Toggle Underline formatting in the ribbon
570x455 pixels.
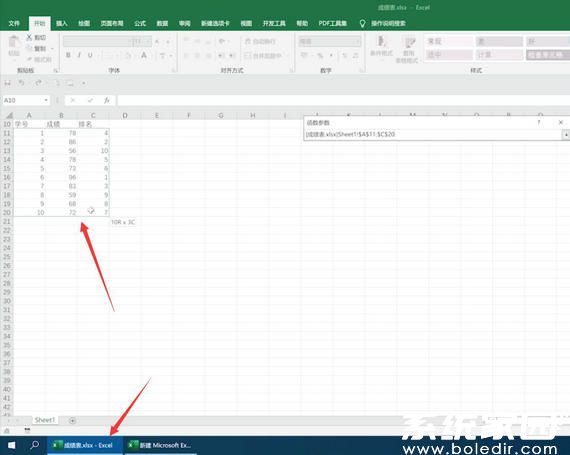pyautogui.click(x=90, y=55)
